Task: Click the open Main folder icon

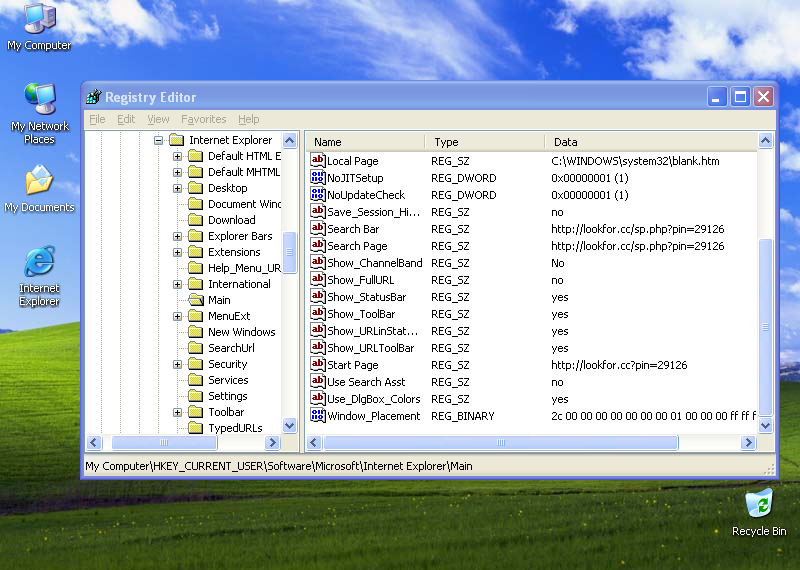Action: pos(195,300)
